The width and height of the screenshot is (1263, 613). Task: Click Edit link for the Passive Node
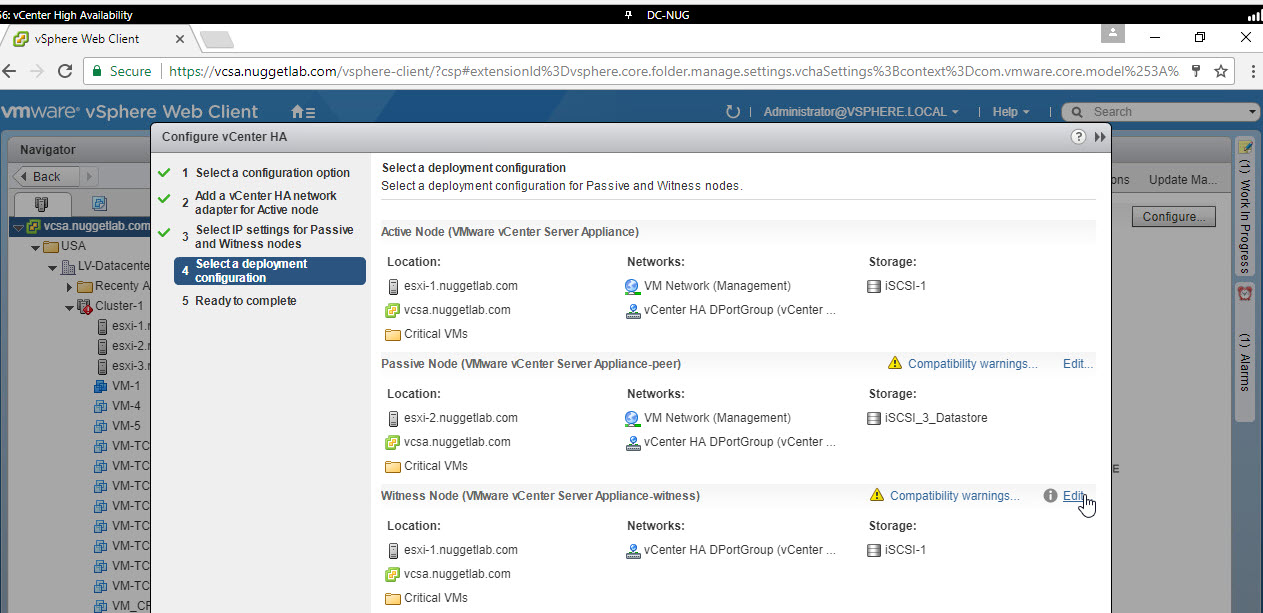[x=1077, y=364]
